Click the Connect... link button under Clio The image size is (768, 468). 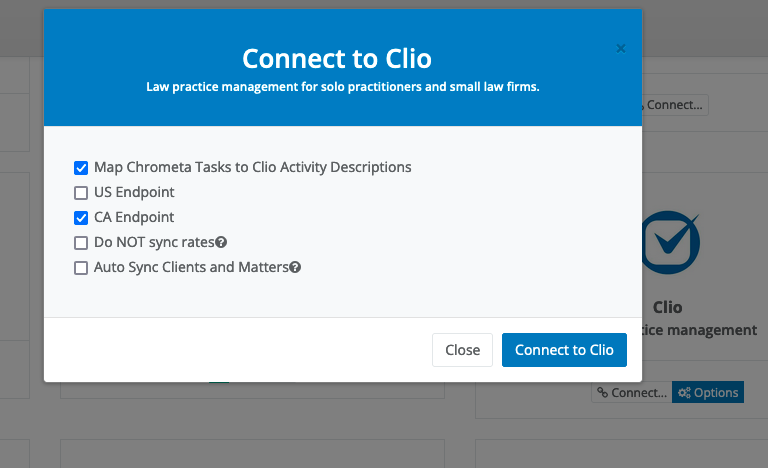point(631,393)
